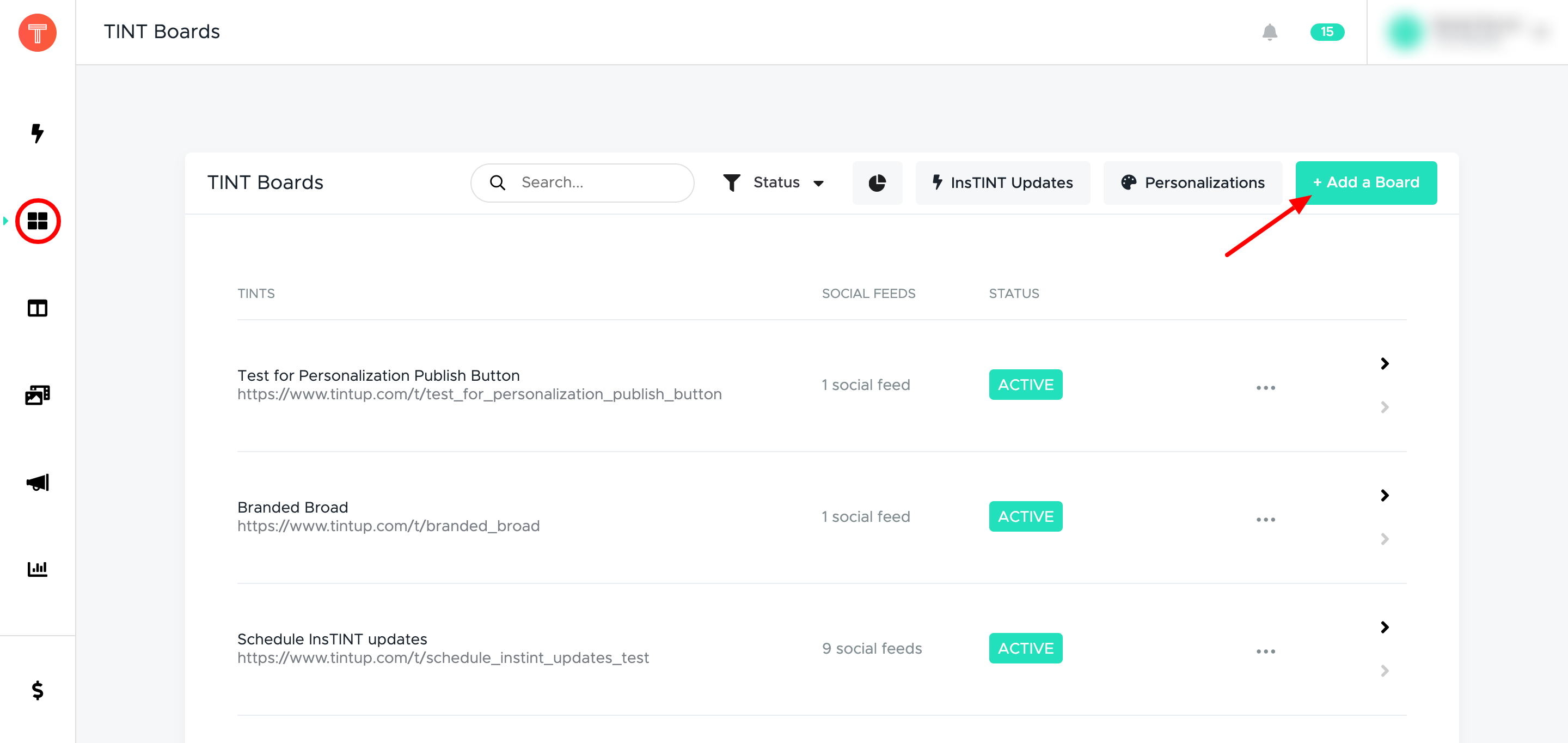Click the TINTS column header

[x=256, y=294]
